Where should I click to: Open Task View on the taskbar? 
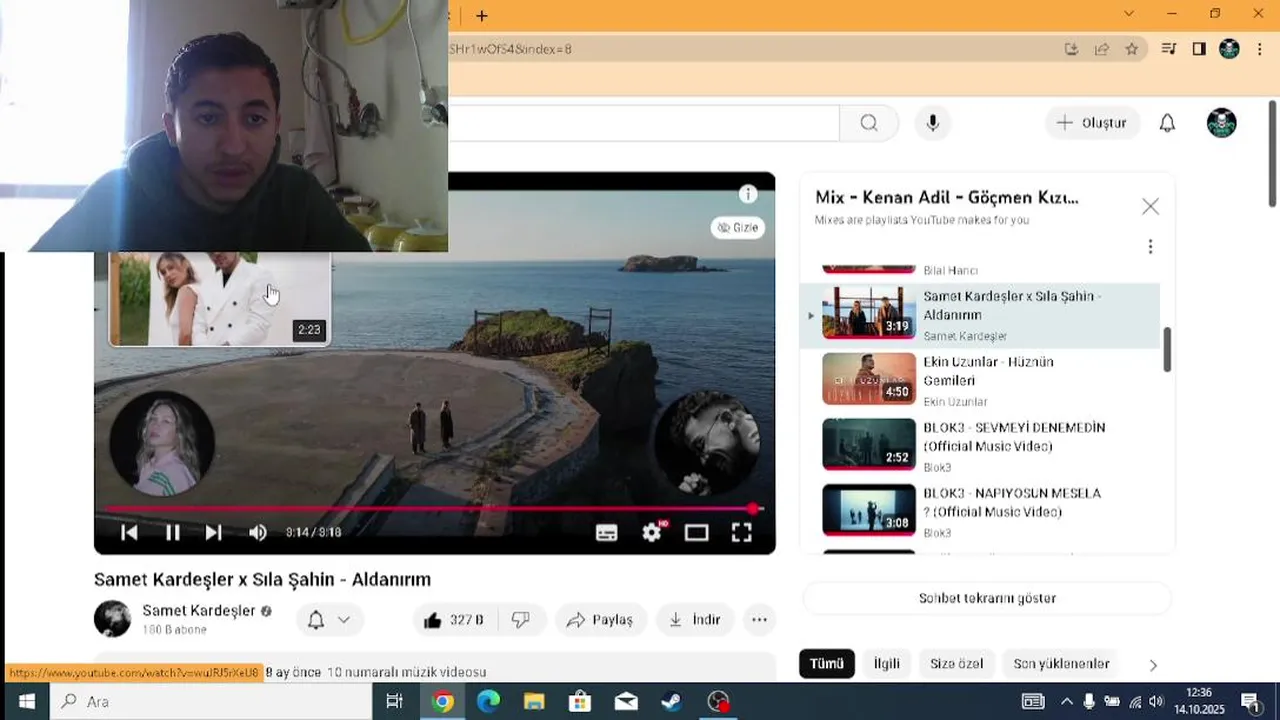click(395, 701)
